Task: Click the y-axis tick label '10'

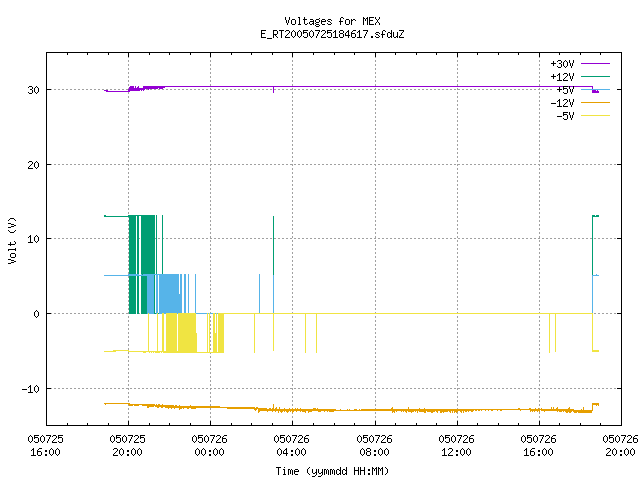Action: coord(33,239)
